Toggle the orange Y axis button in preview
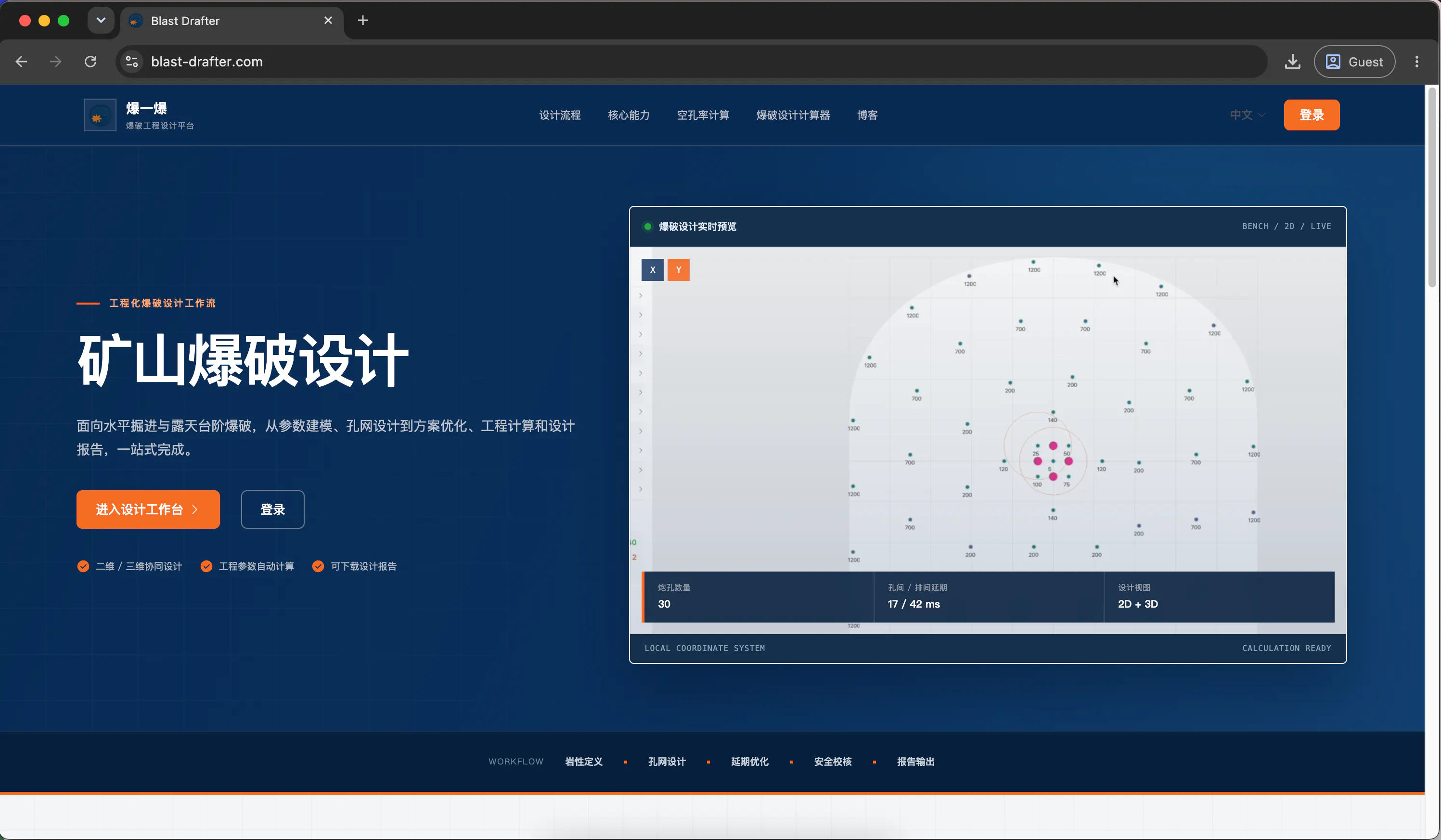This screenshot has height=840, width=1441. (x=679, y=270)
